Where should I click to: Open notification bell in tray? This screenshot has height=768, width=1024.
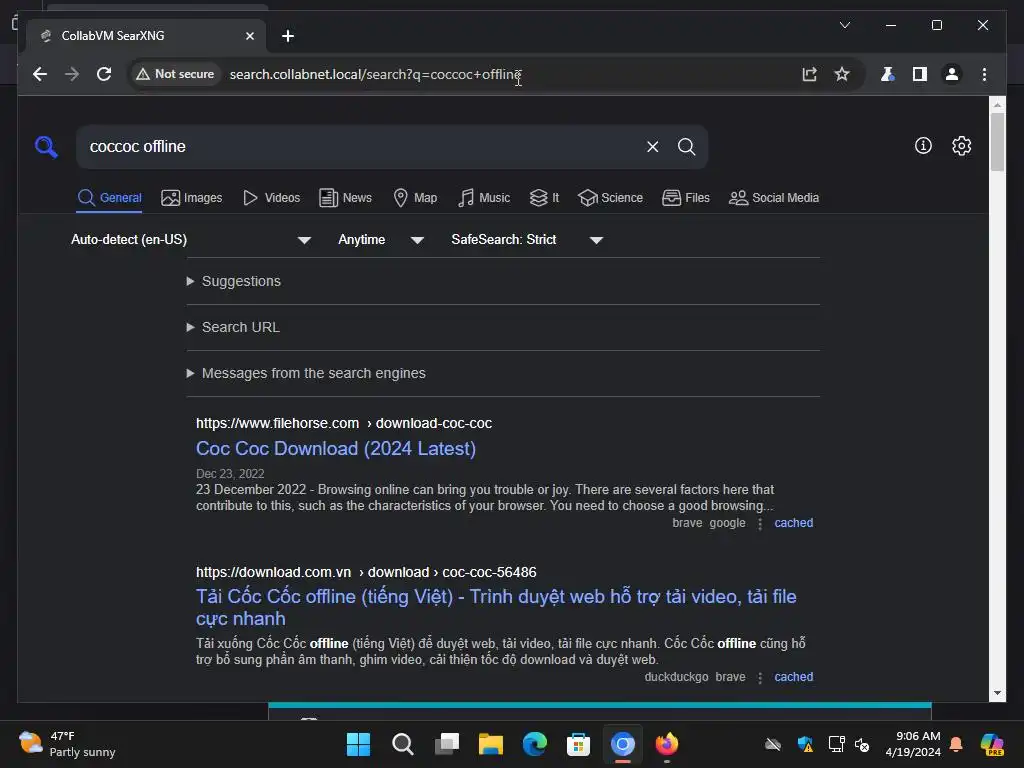click(956, 744)
